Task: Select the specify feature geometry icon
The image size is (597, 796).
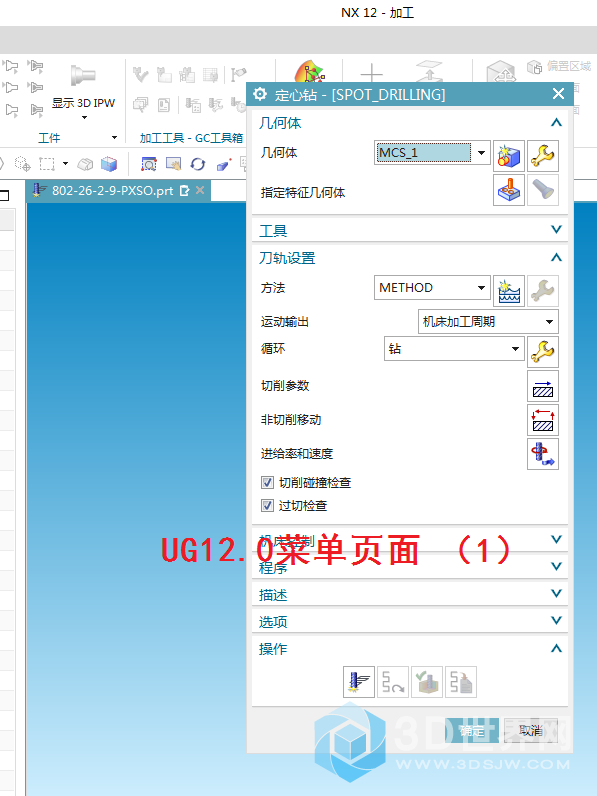Action: (x=509, y=190)
